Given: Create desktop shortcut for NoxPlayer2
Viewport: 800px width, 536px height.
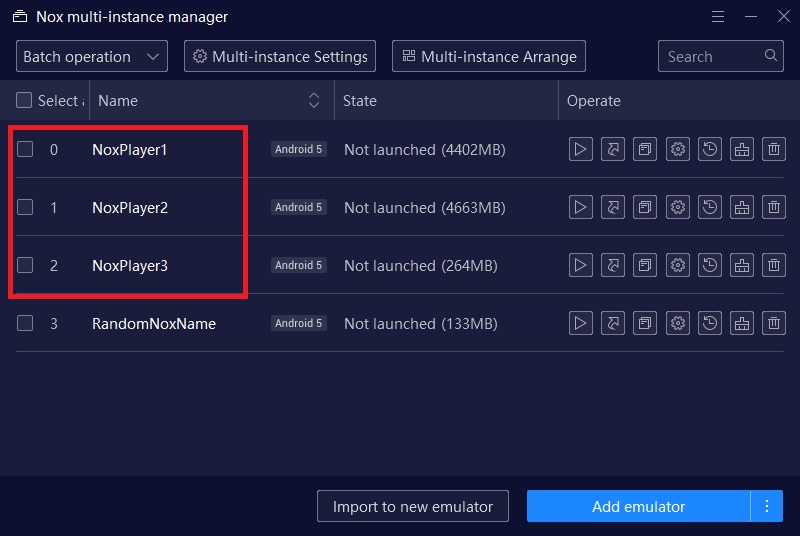Looking at the screenshot, I should tap(612, 208).
